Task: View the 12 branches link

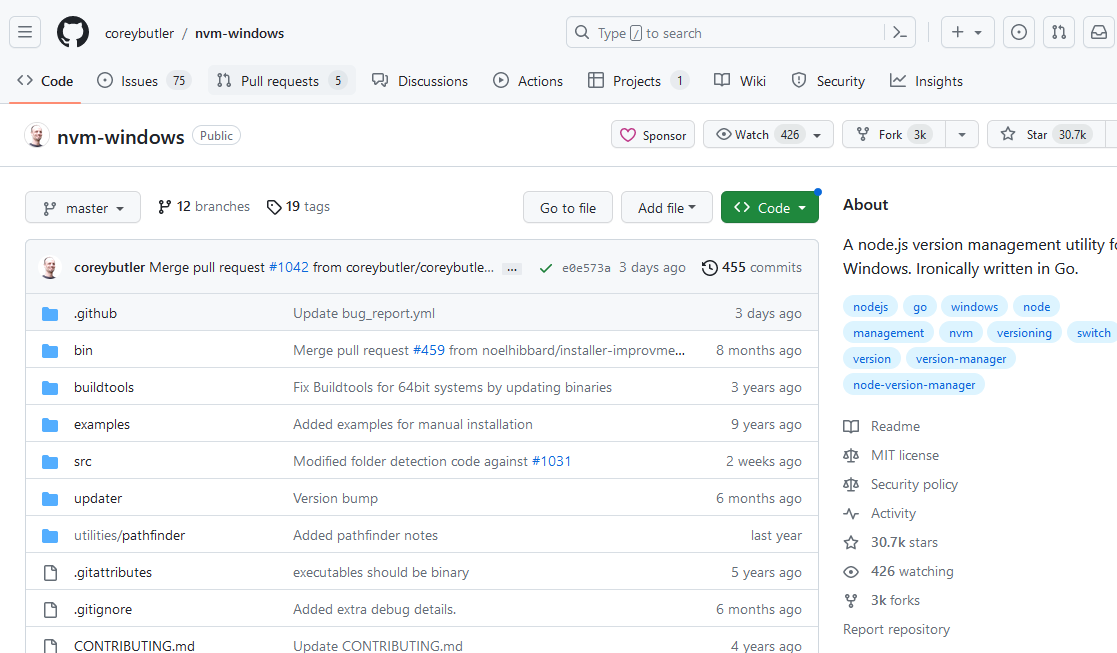Action: [204, 207]
